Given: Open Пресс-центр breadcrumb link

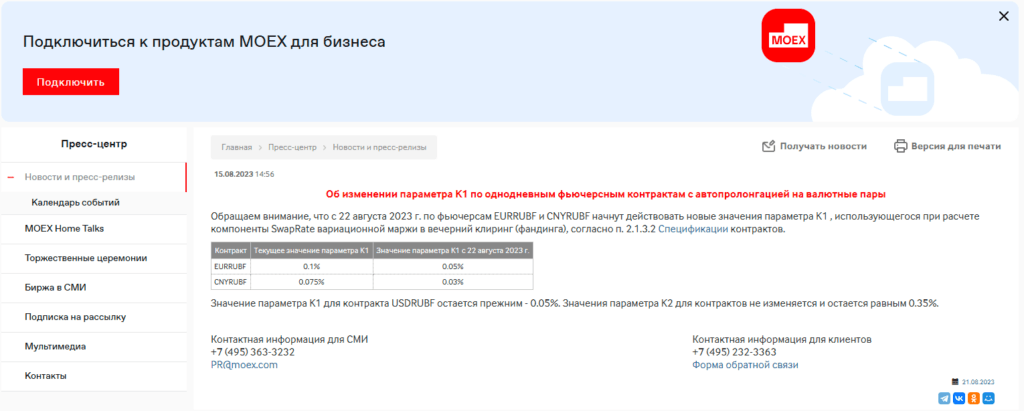Looking at the screenshot, I should click(x=292, y=148).
